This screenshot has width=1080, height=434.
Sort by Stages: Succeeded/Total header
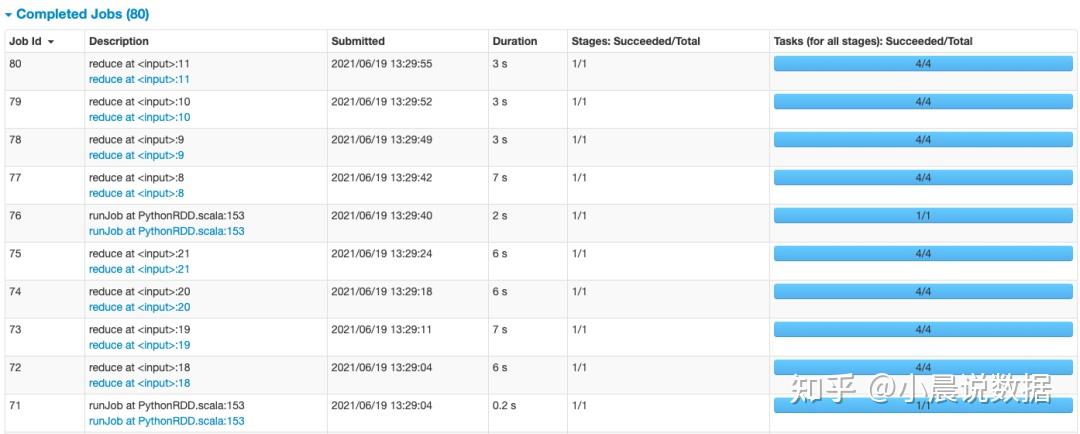click(x=635, y=41)
